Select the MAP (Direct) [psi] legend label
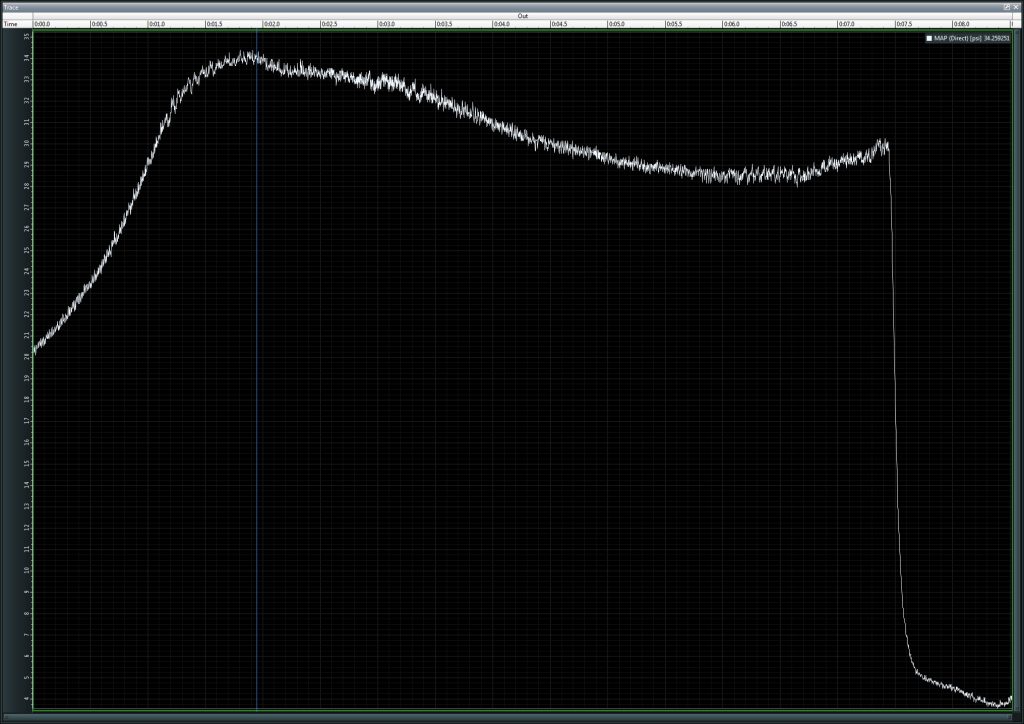 click(x=958, y=39)
